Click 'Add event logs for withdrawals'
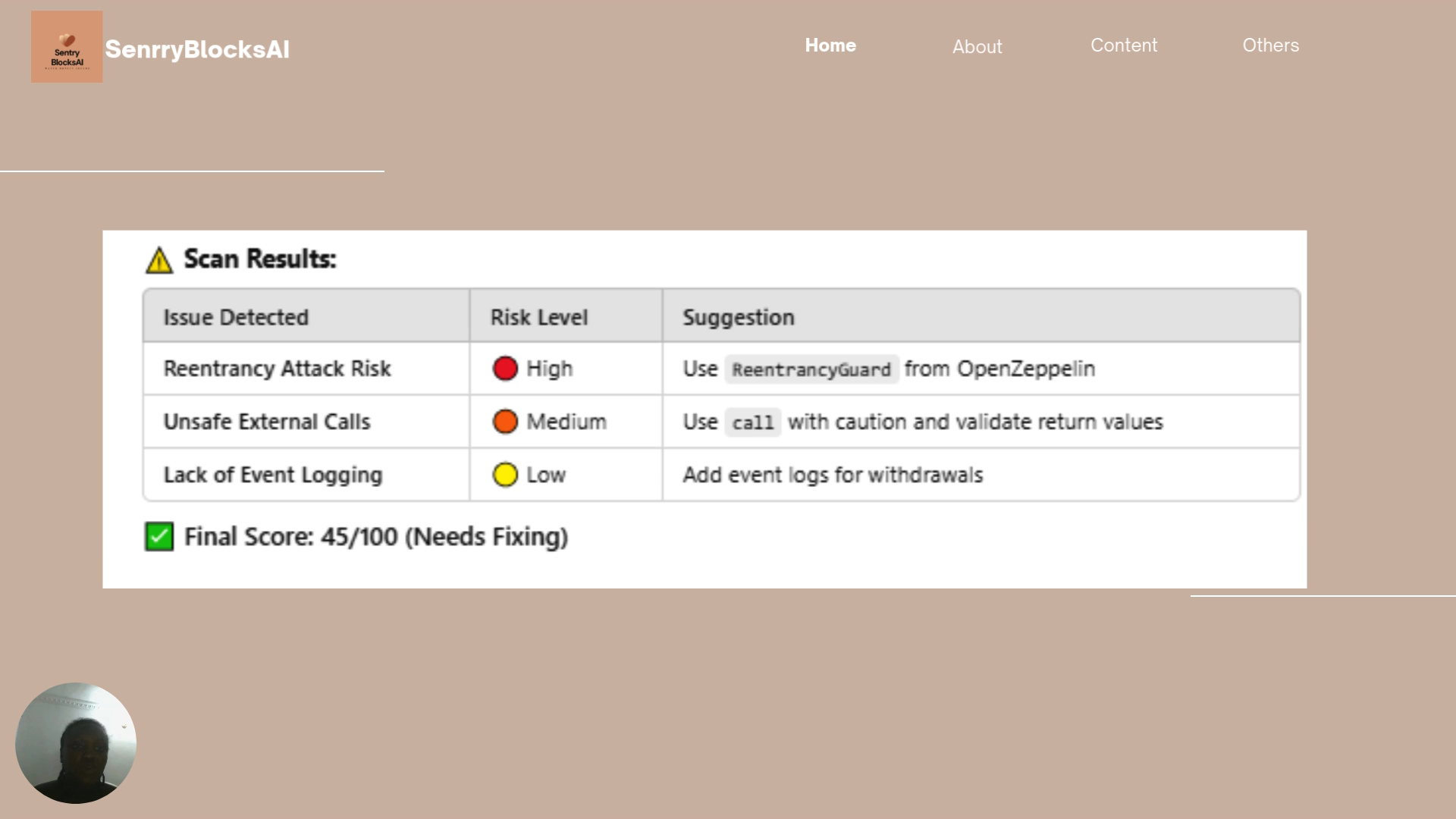The height and width of the screenshot is (819, 1456). tap(833, 475)
